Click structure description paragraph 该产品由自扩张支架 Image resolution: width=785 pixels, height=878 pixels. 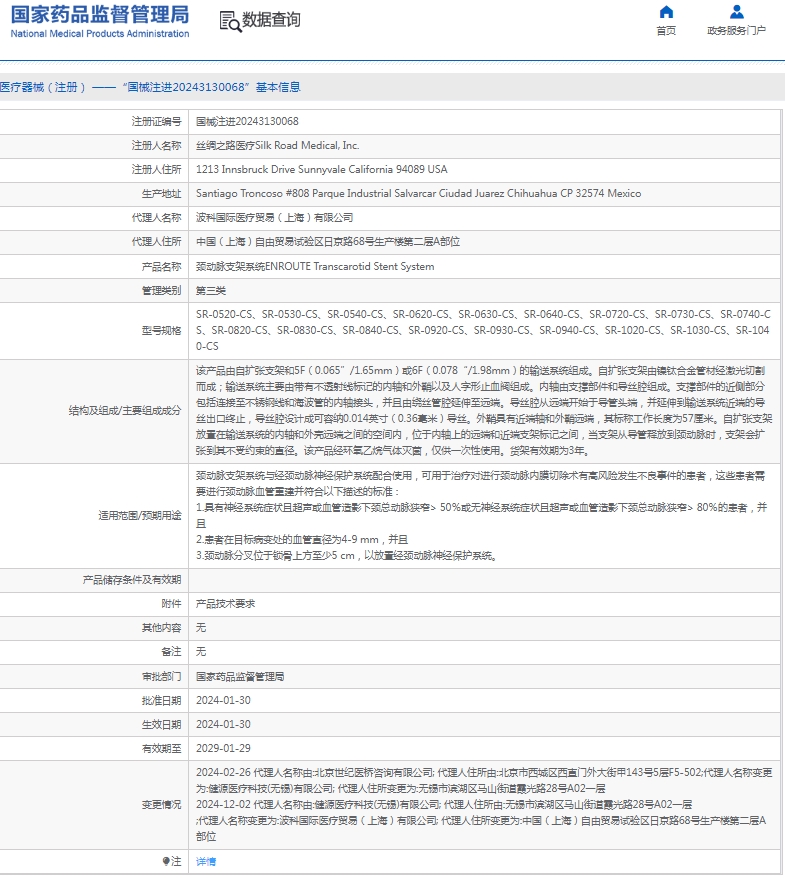pyautogui.click(x=484, y=410)
